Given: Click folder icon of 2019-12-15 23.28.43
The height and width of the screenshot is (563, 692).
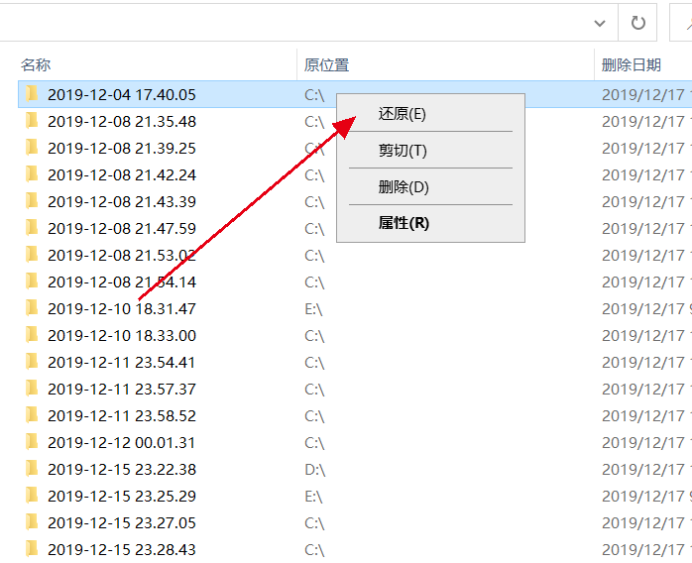Looking at the screenshot, I should tap(32, 549).
